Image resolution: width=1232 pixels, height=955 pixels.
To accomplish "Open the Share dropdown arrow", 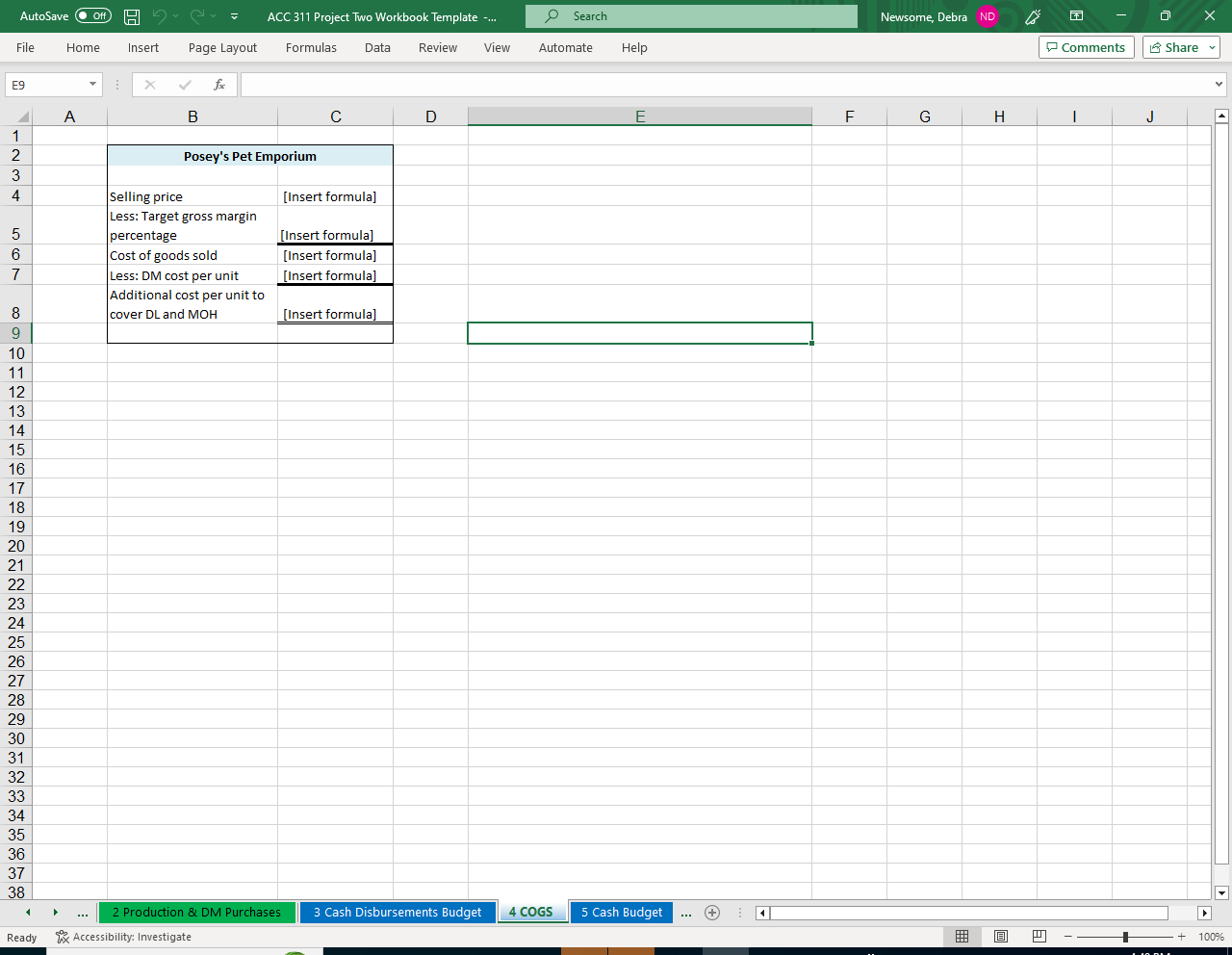I will click(x=1213, y=47).
